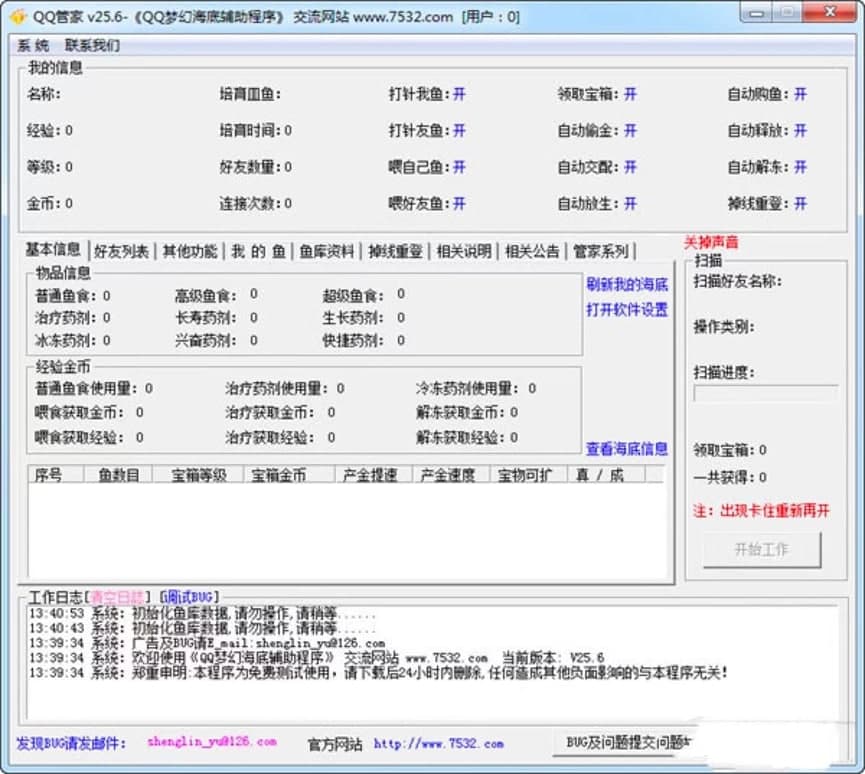Image resolution: width=865 pixels, height=774 pixels.
Task: Toggle the 自动购鱼 开 switch
Action: (800, 94)
